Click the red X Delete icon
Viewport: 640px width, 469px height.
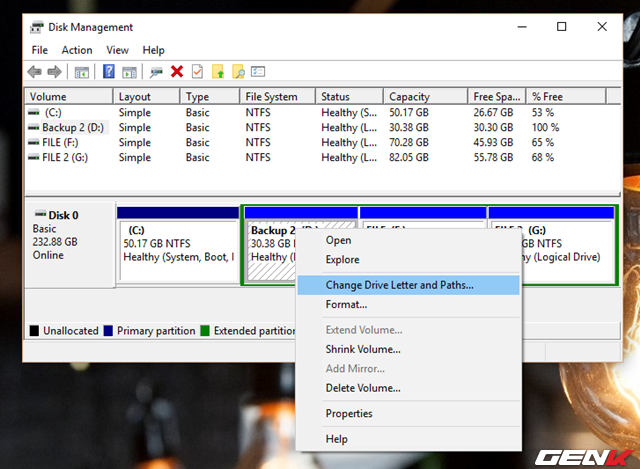click(x=177, y=71)
